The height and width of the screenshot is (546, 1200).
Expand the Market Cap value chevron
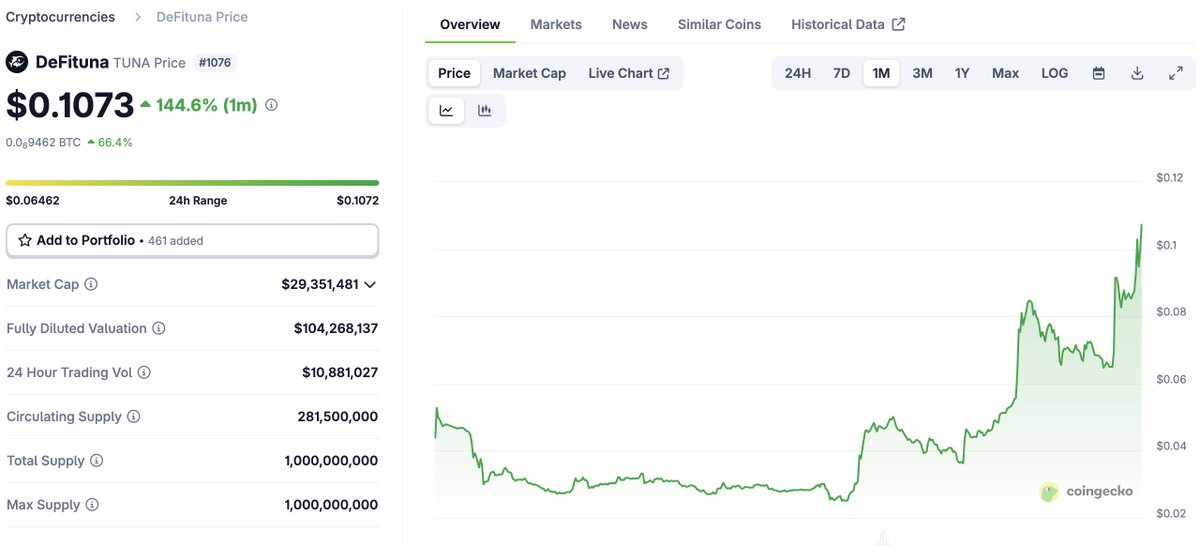(x=370, y=285)
